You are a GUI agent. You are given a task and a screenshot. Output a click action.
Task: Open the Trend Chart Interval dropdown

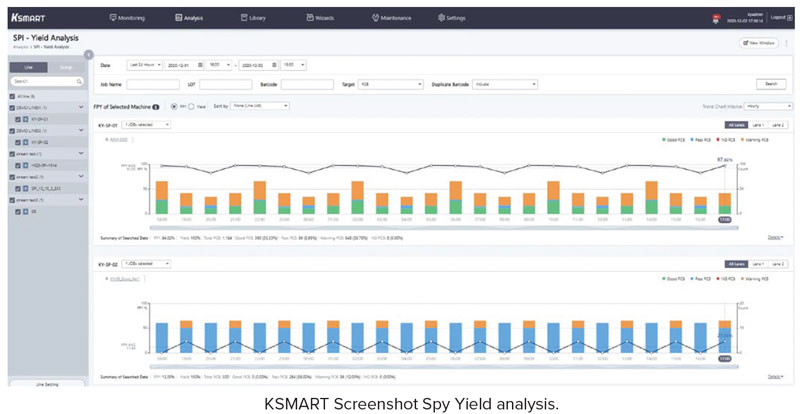(768, 106)
